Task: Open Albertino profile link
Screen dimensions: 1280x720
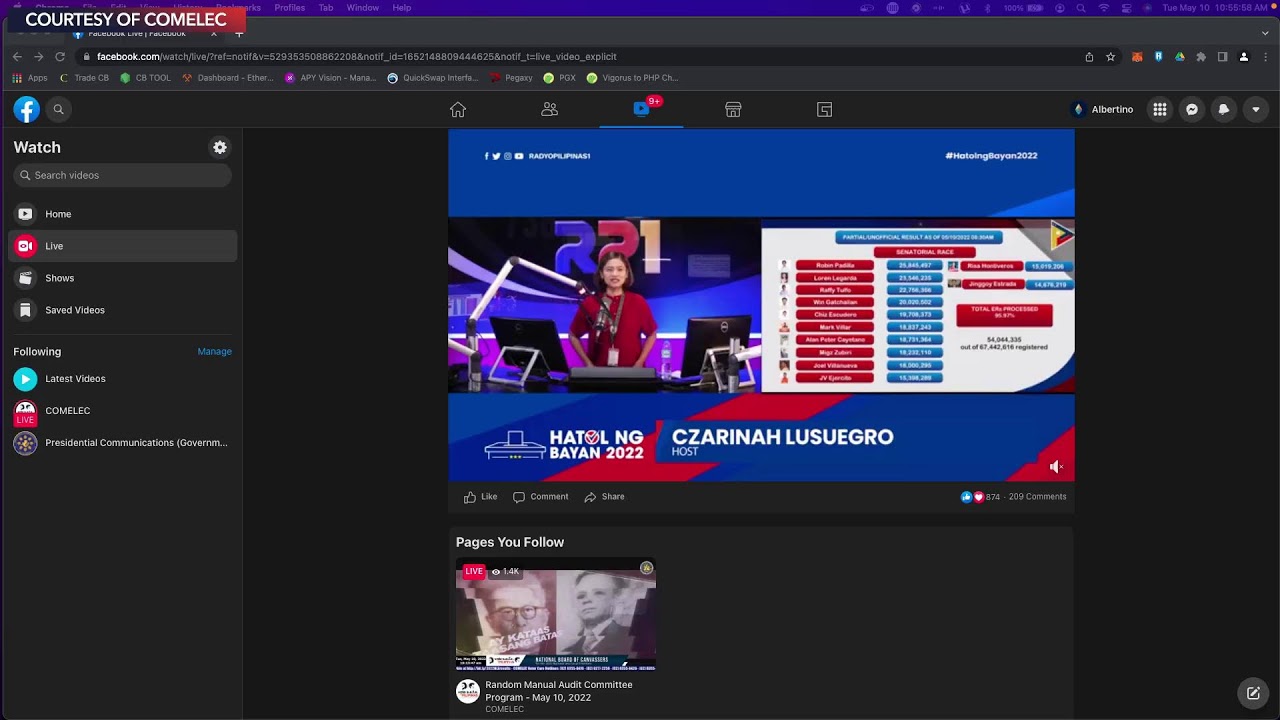Action: 1102,109
